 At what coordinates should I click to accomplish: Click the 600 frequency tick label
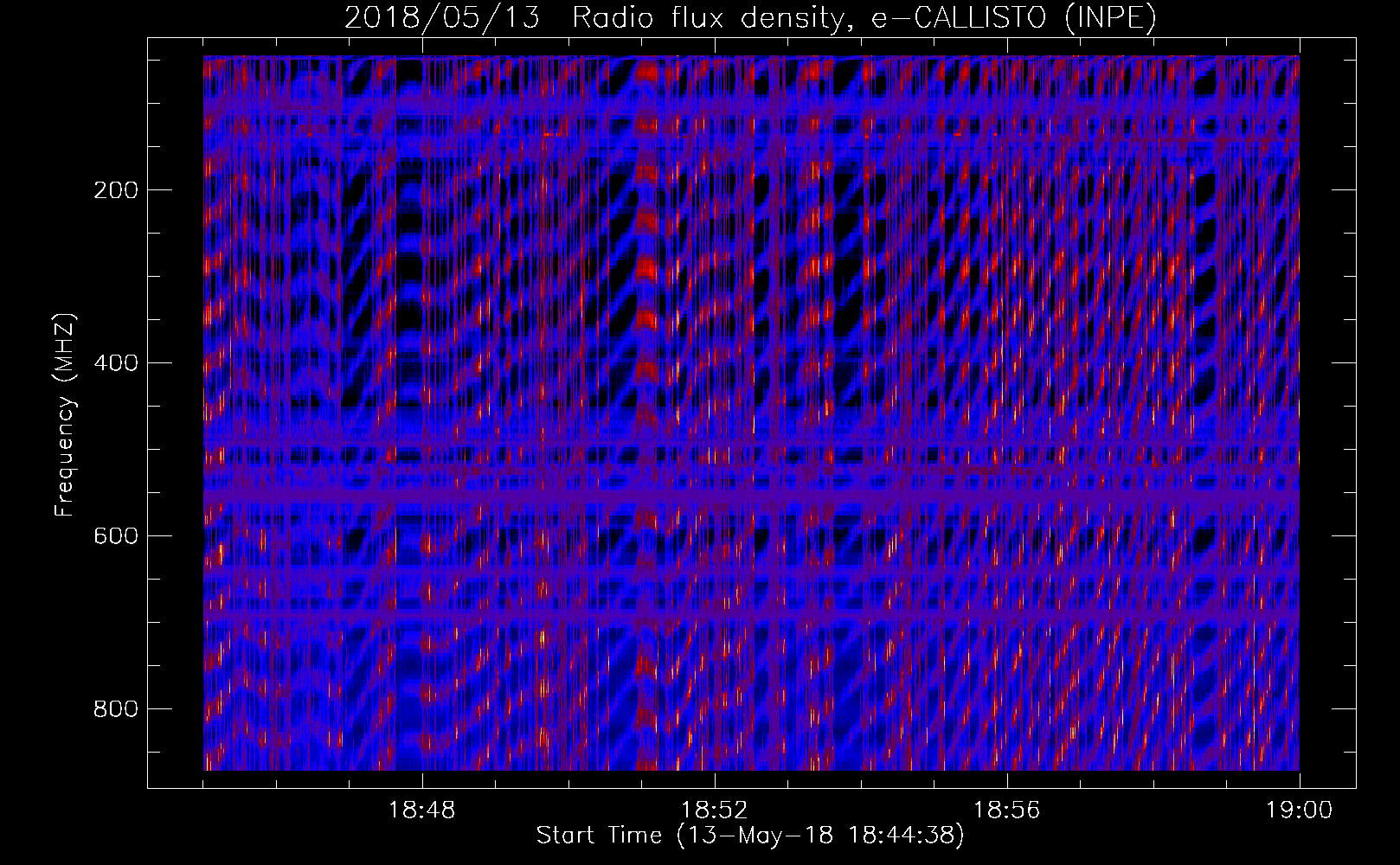tap(116, 536)
